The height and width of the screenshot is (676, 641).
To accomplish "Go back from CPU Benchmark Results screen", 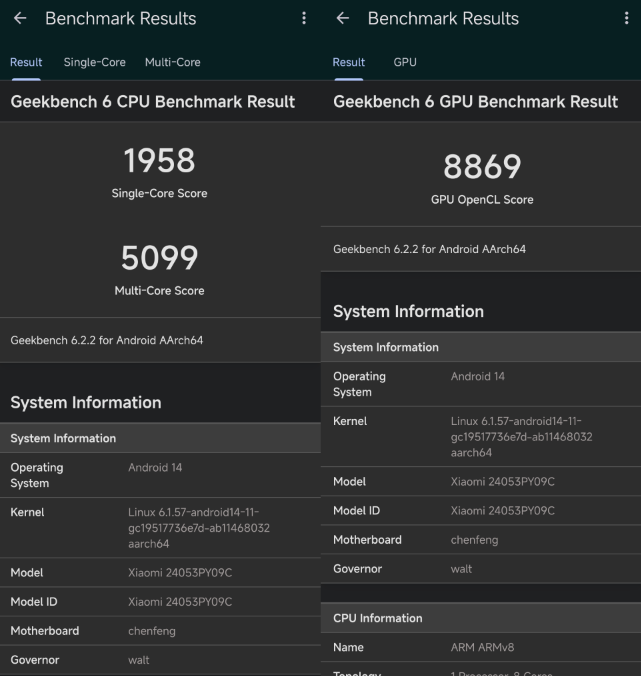I will click(20, 18).
